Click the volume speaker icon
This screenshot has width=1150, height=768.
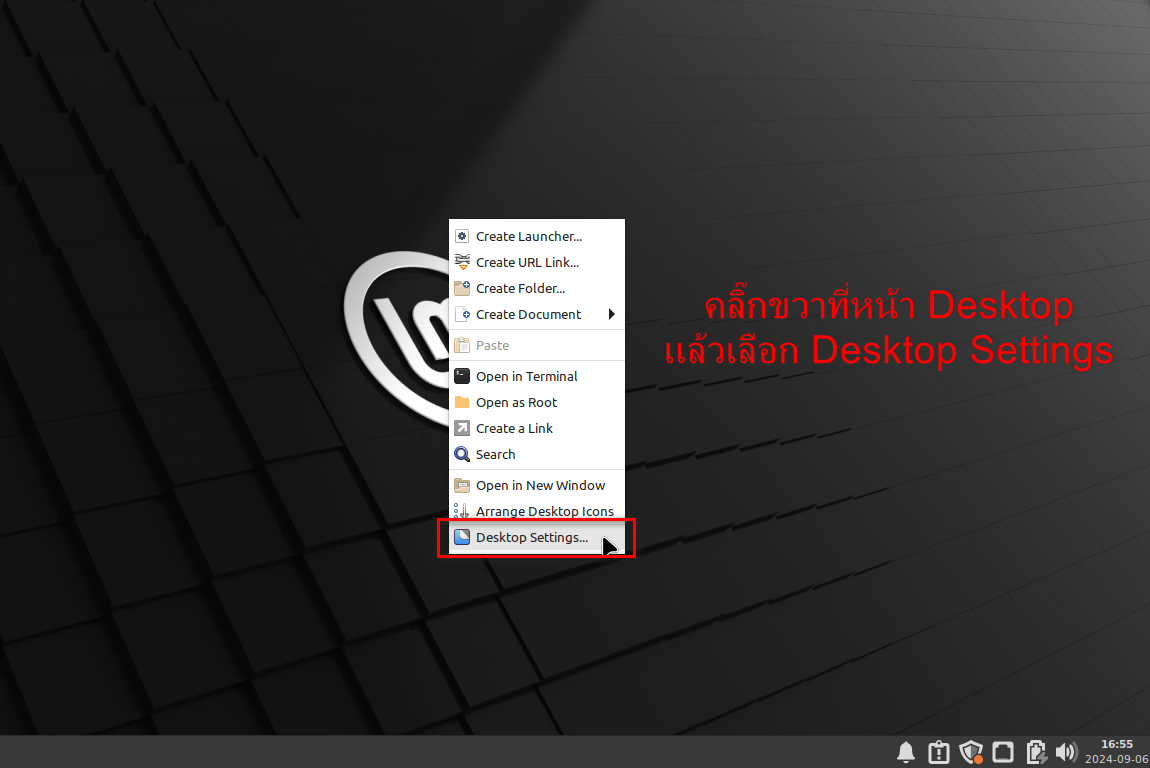pos(1066,752)
